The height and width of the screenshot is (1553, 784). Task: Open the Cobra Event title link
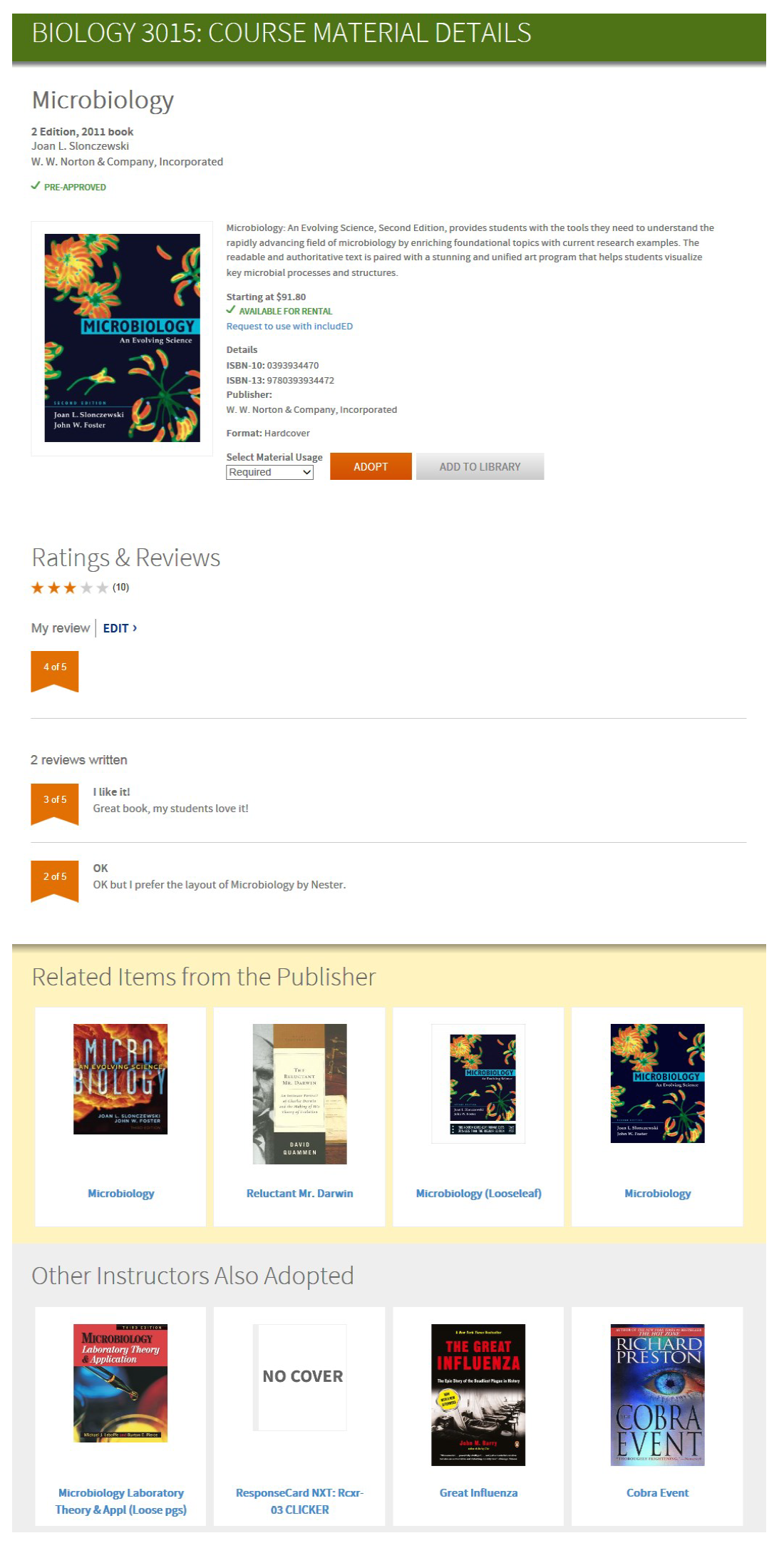click(657, 1492)
